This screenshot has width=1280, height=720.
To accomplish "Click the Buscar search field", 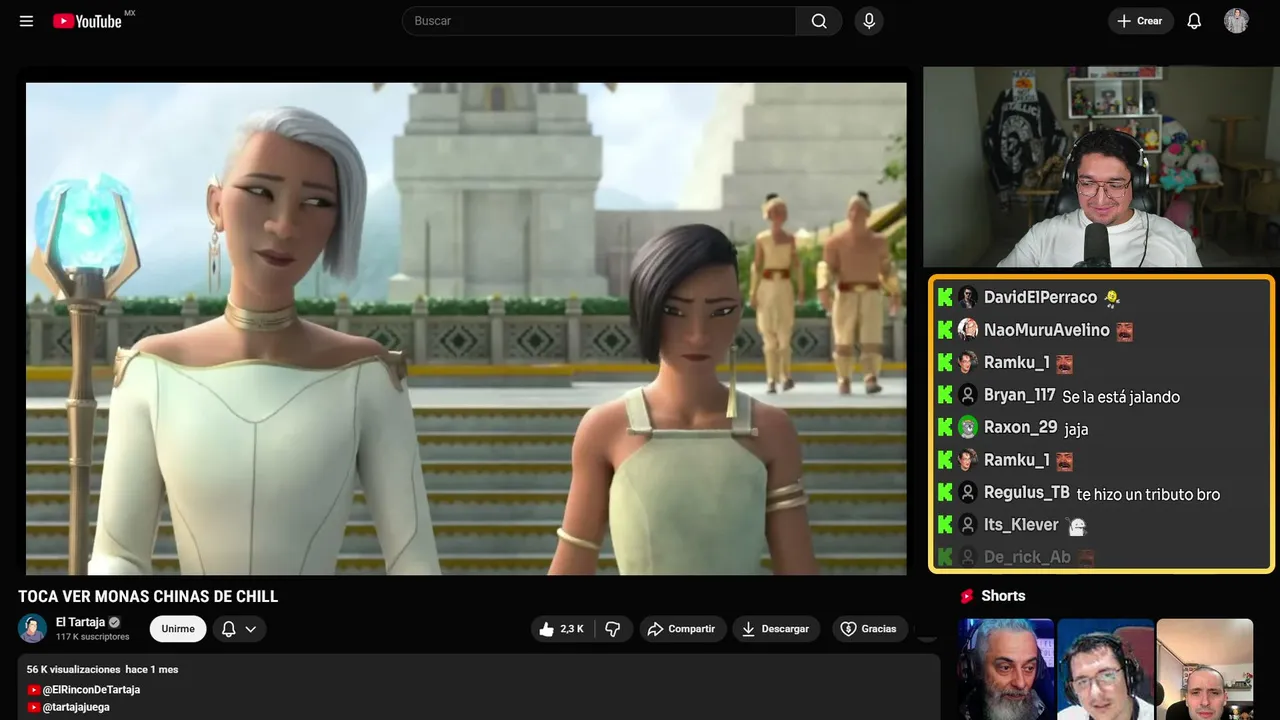I will click(x=599, y=21).
